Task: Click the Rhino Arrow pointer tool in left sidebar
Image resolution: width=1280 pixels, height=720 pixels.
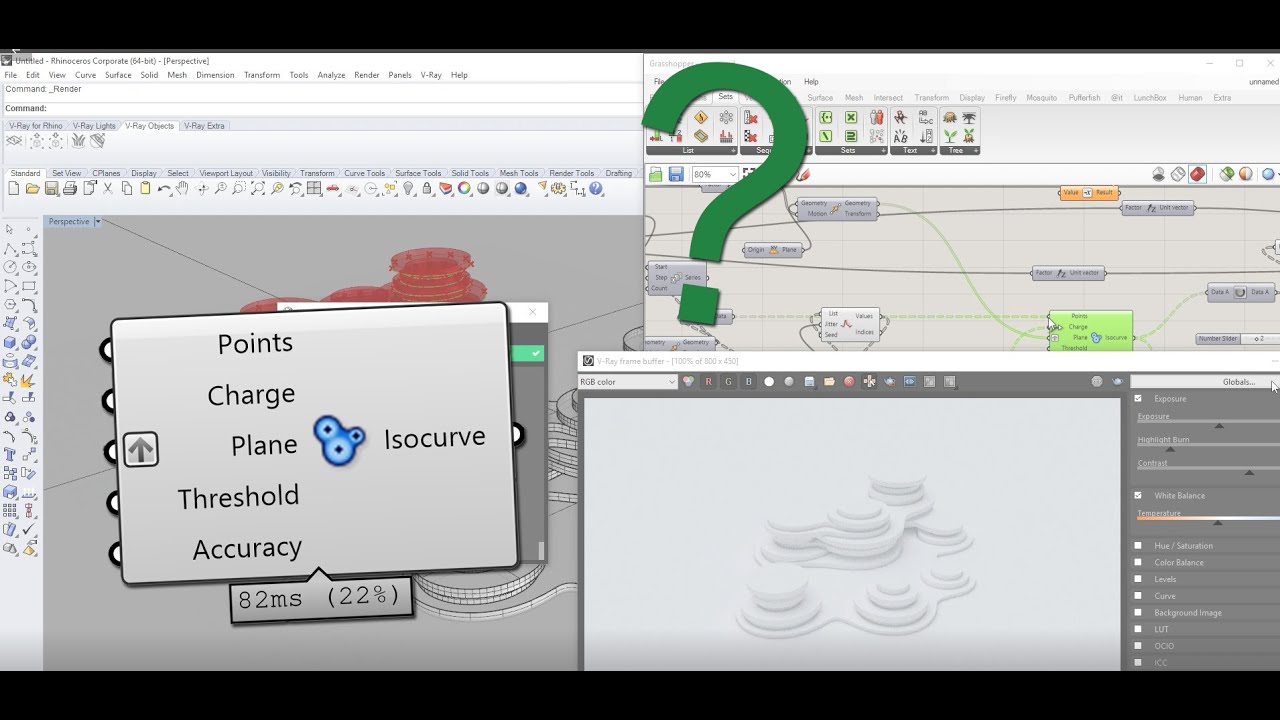Action: click(9, 230)
